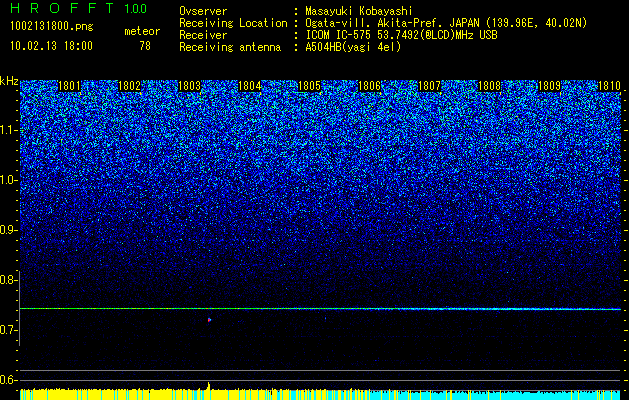The width and height of the screenshot is (629, 400).
Task: Click the 1807 time marker
Action: (429, 86)
